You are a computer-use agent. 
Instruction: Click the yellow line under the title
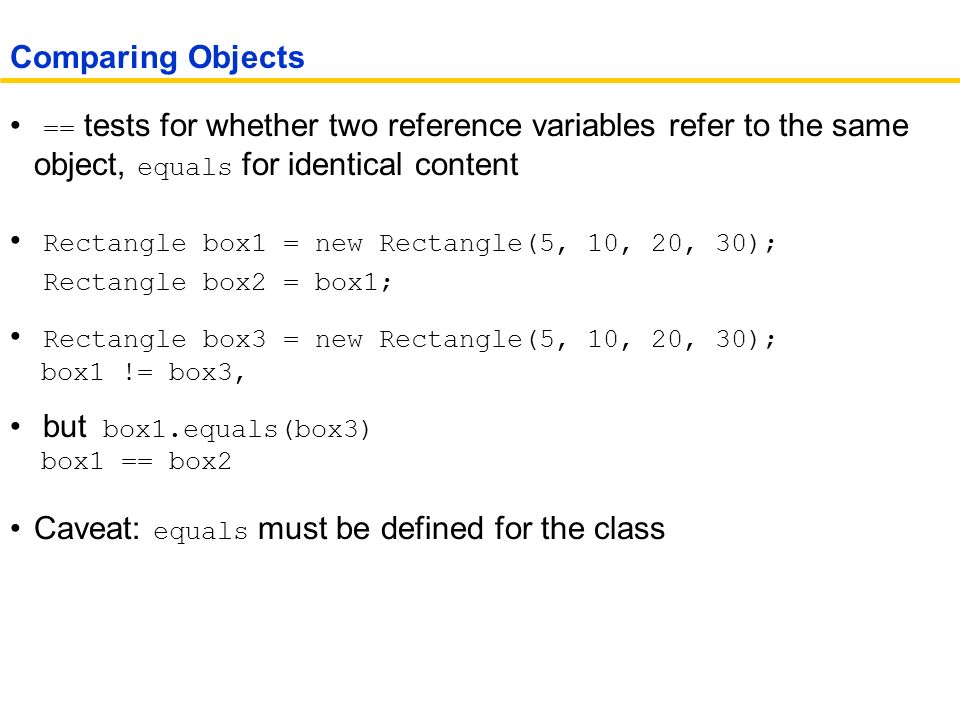[480, 80]
